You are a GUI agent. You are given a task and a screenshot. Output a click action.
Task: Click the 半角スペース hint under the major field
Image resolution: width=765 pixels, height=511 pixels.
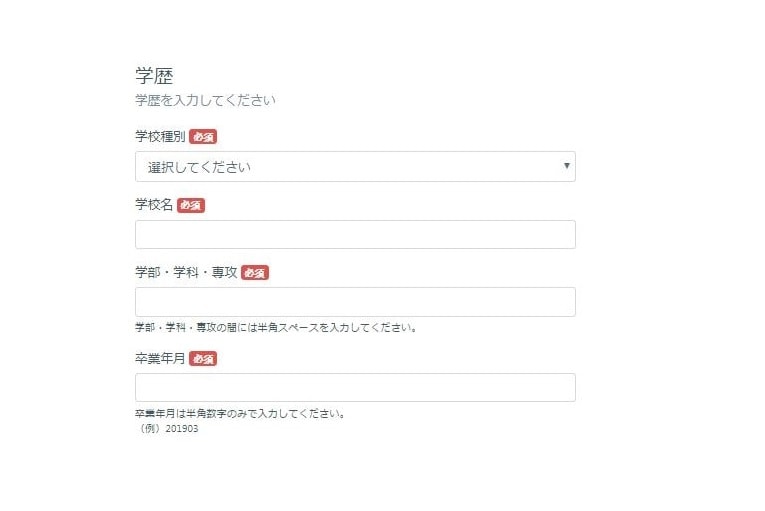coord(275,327)
